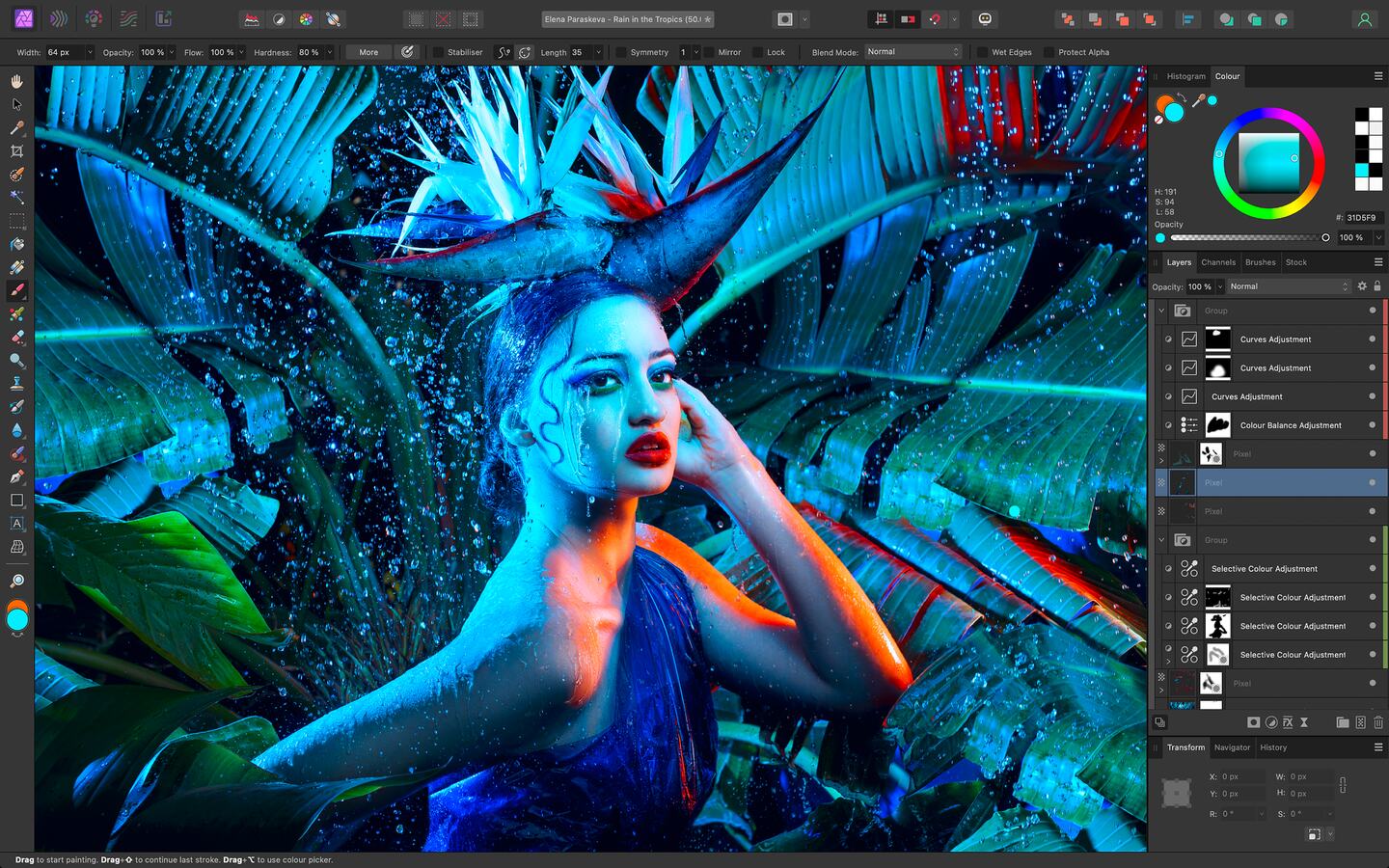Viewport: 1389px width, 868px height.
Task: Switch to the Channels tab
Action: [x=1218, y=261]
